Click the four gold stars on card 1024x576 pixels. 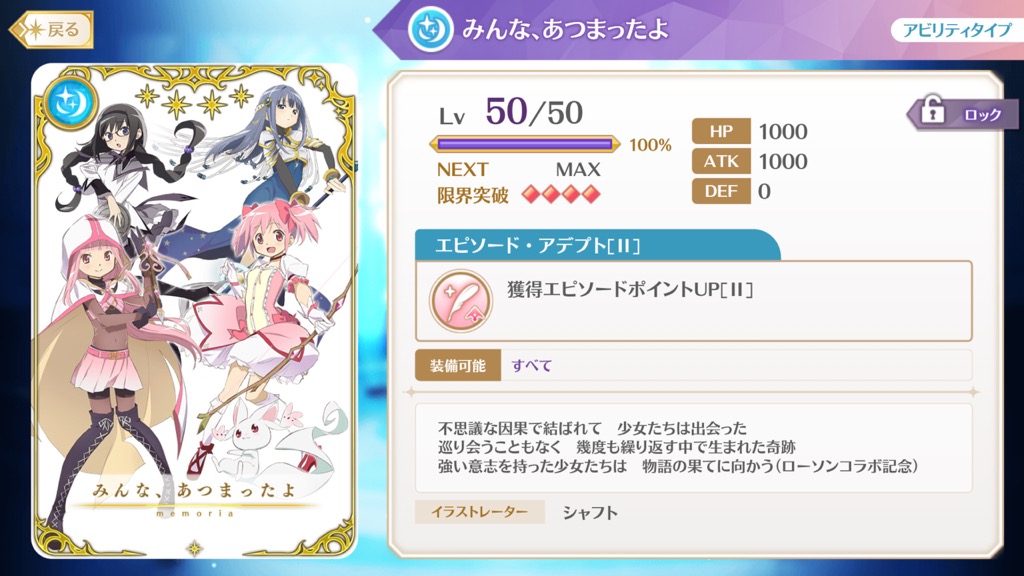click(x=194, y=101)
